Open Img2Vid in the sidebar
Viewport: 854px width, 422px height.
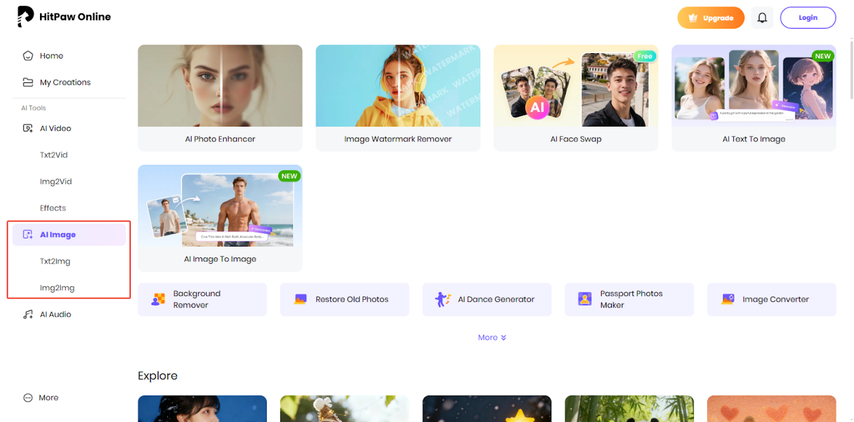[x=56, y=181]
